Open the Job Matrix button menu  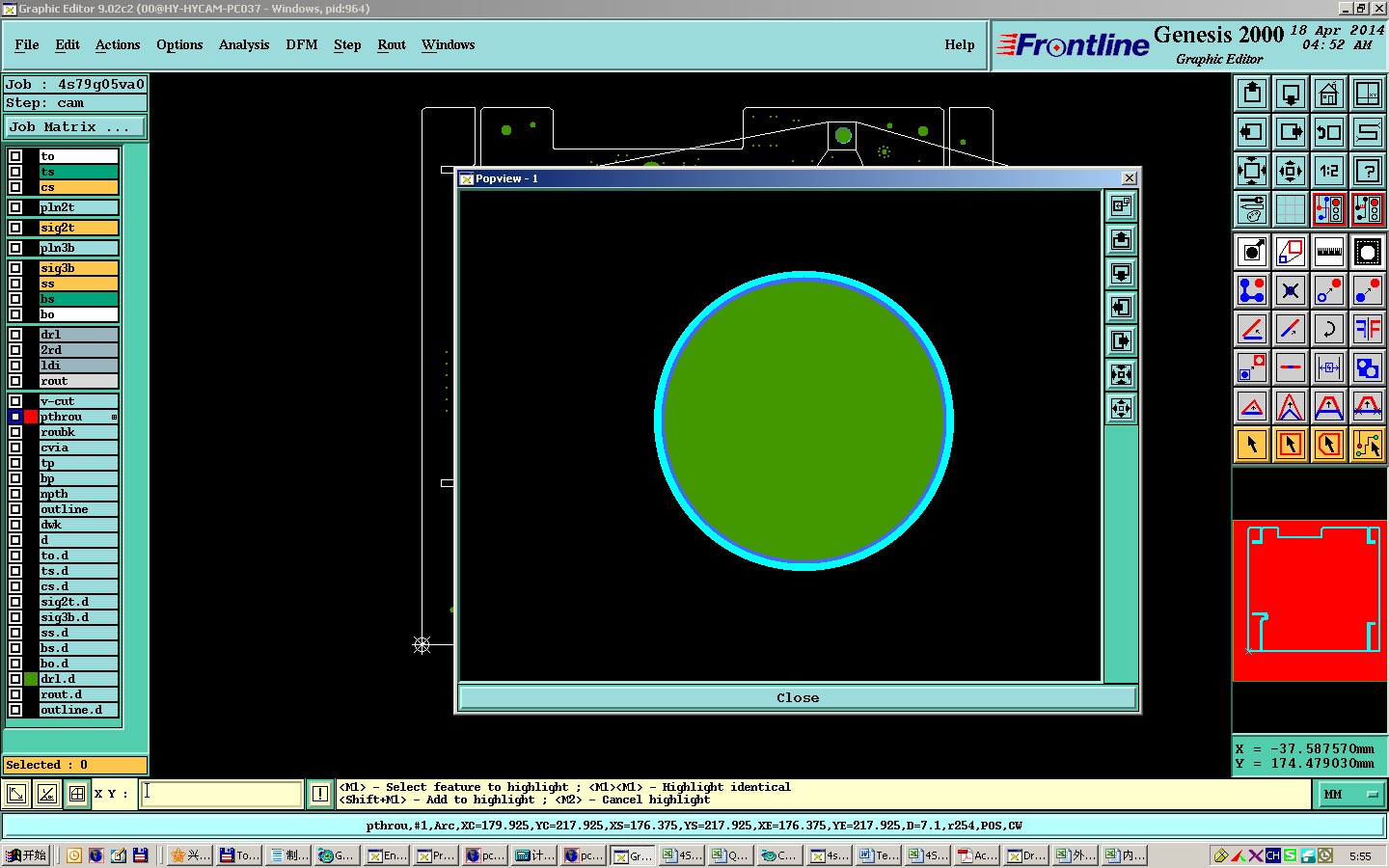click(x=75, y=126)
